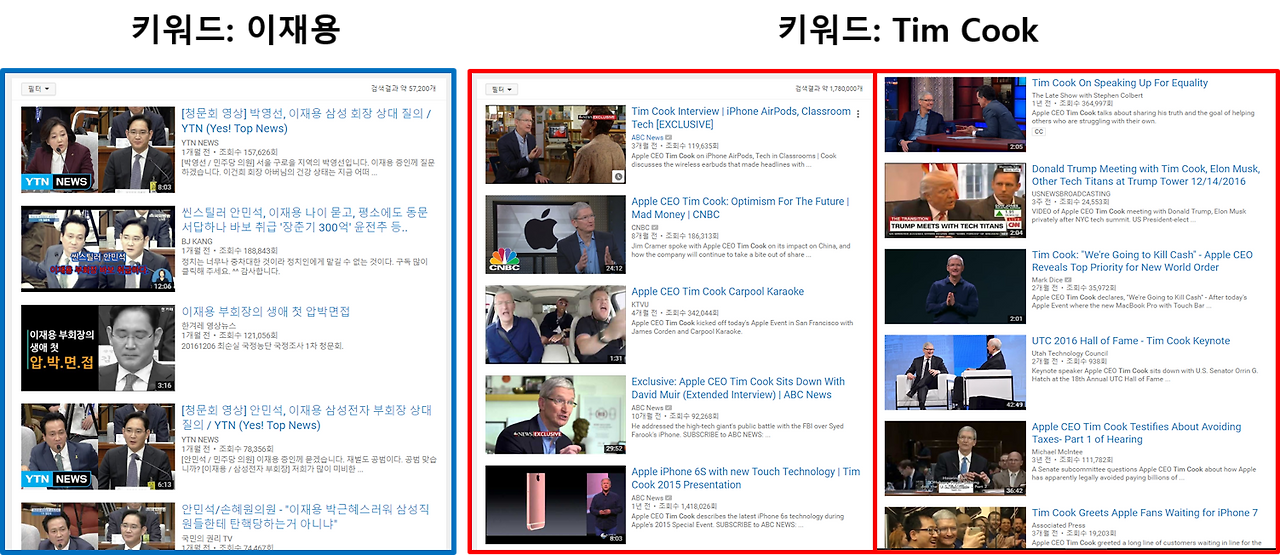Visit YTN NEWS channel under the 안민석 삼성전자 video
This screenshot has width=1280, height=555.
coord(200,439)
